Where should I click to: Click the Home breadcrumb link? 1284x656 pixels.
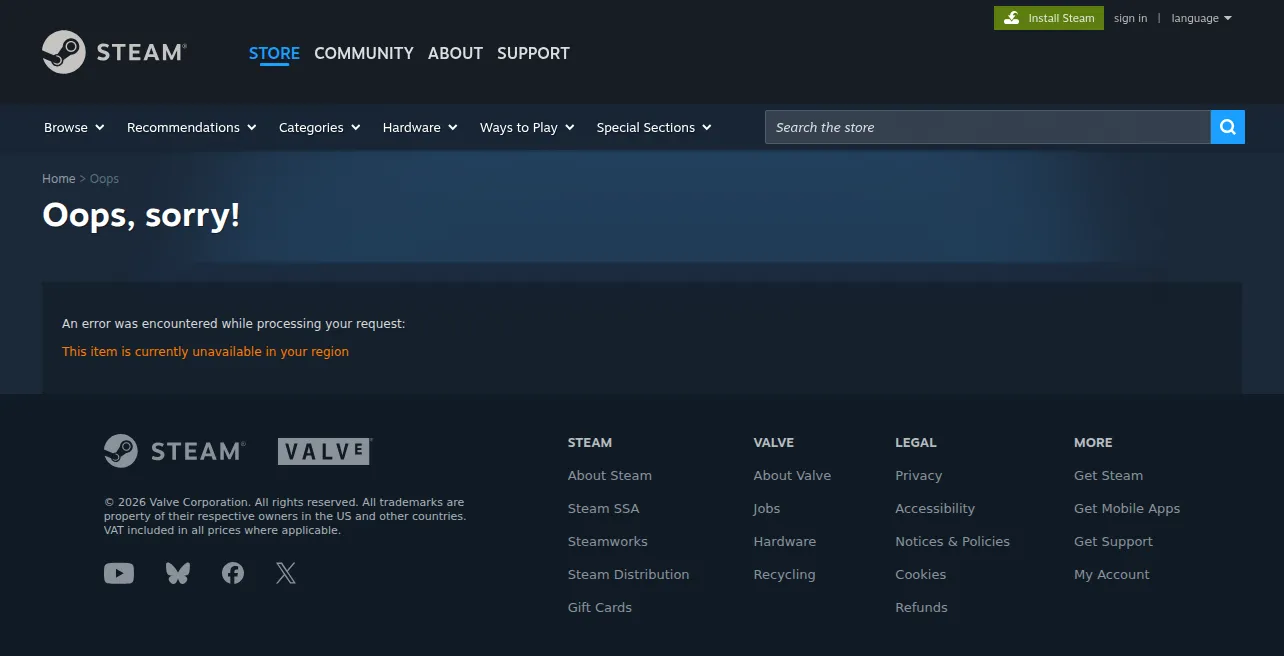[59, 179]
